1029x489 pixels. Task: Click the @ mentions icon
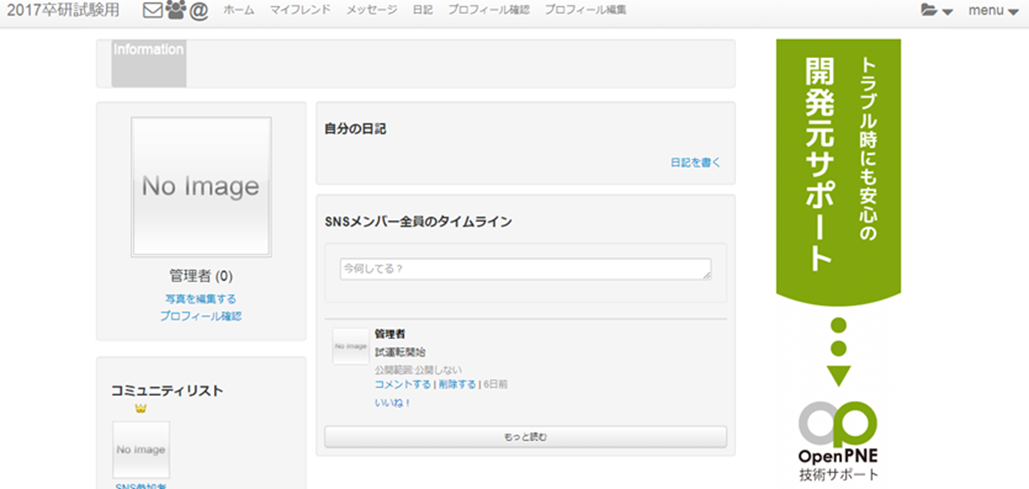tap(199, 11)
